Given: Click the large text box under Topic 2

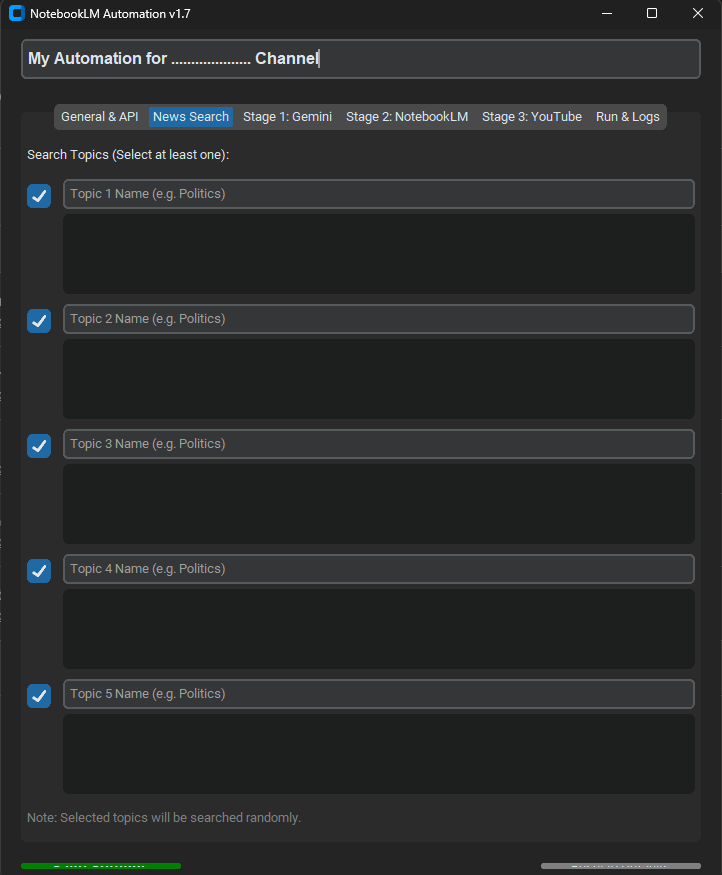Looking at the screenshot, I should click(378, 379).
